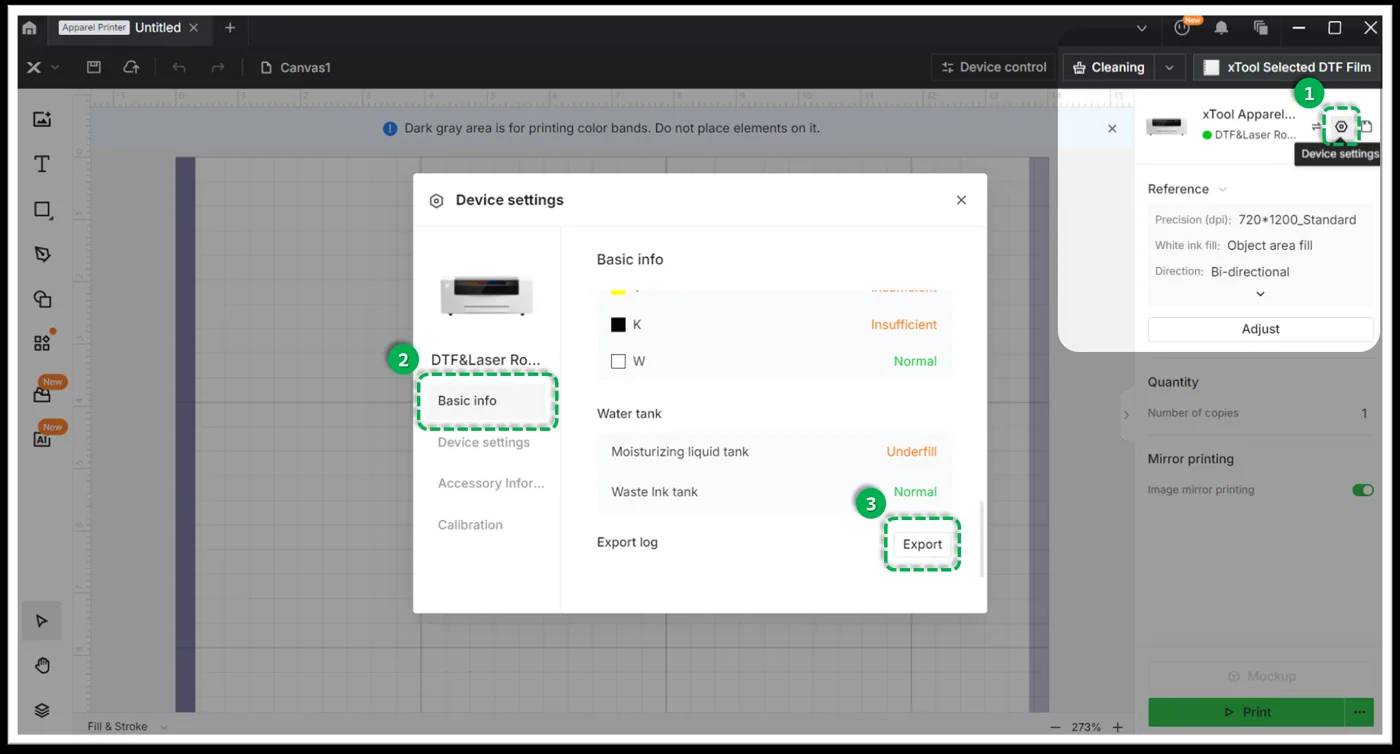Edit the Number of copies value
This screenshot has width=1400, height=754.
click(1364, 413)
